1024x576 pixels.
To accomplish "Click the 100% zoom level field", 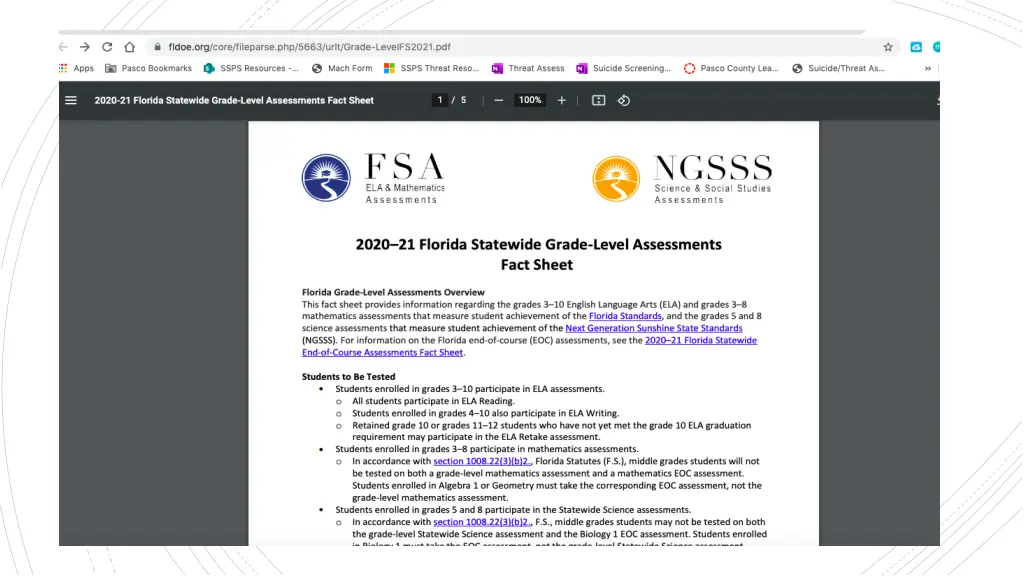I will pos(530,100).
